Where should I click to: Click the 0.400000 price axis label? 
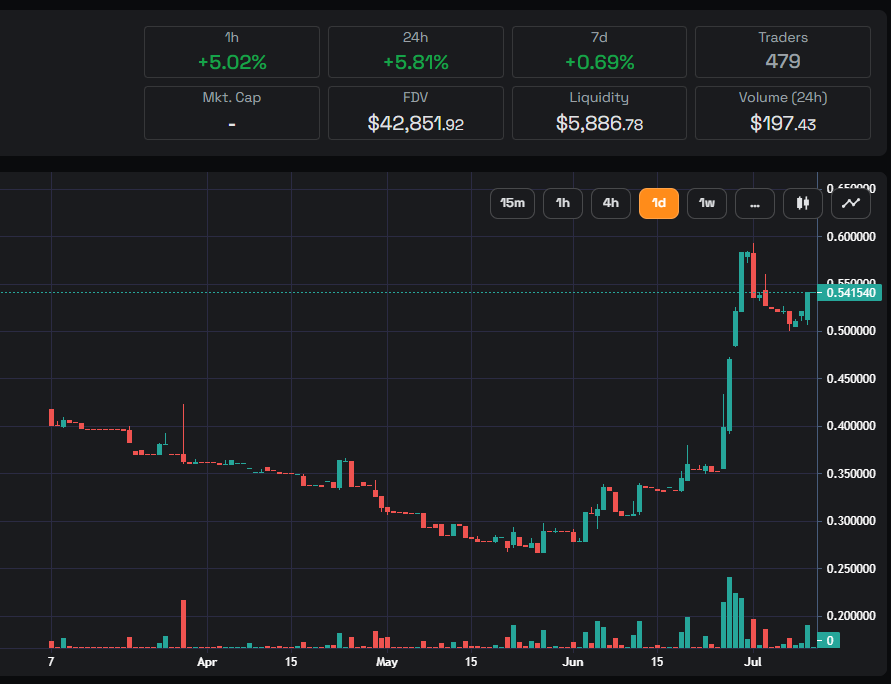point(851,426)
